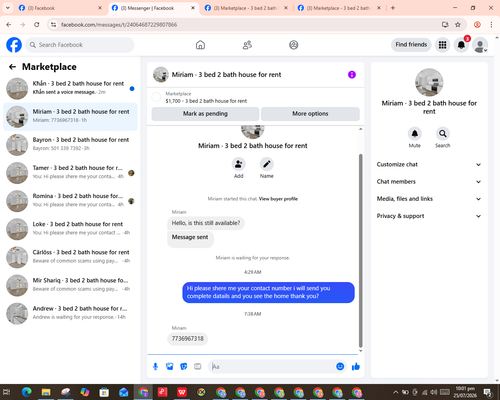
Task: Open the tab search dropdown arrow
Action: coord(7,8)
